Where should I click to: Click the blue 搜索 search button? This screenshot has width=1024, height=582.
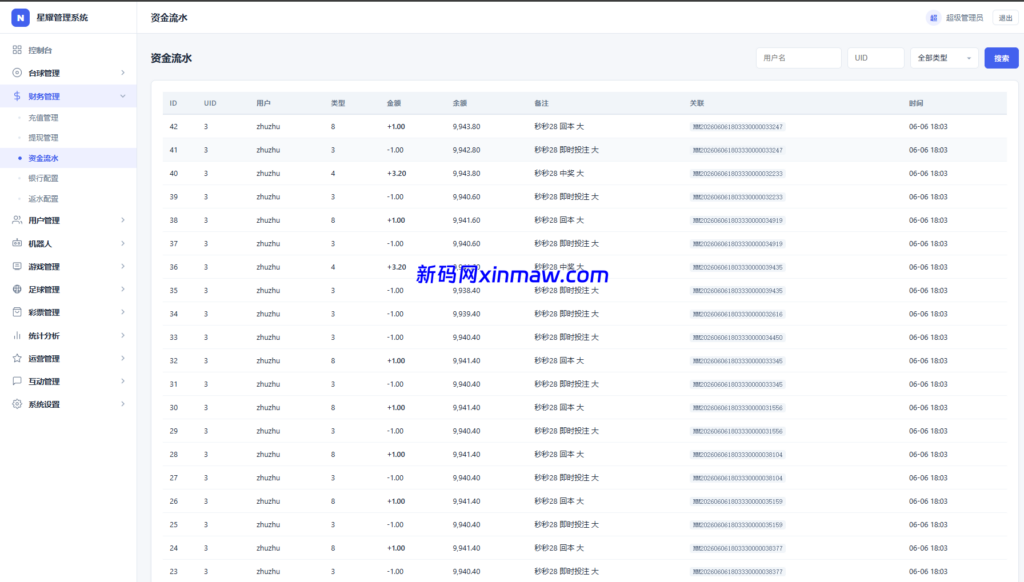pos(1001,58)
